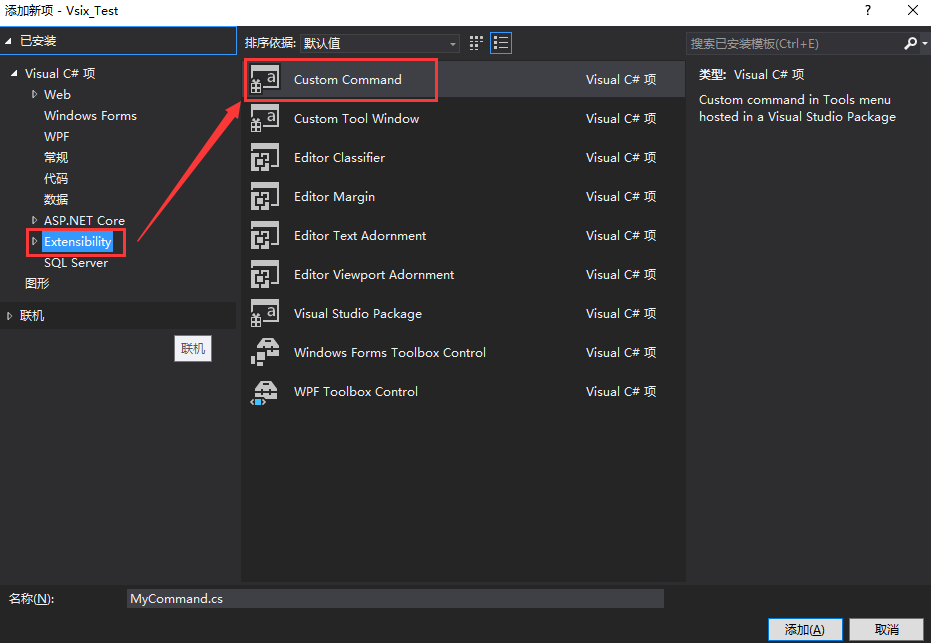Select the WPF Toolbox Control template
The image size is (931, 643).
pos(464,392)
